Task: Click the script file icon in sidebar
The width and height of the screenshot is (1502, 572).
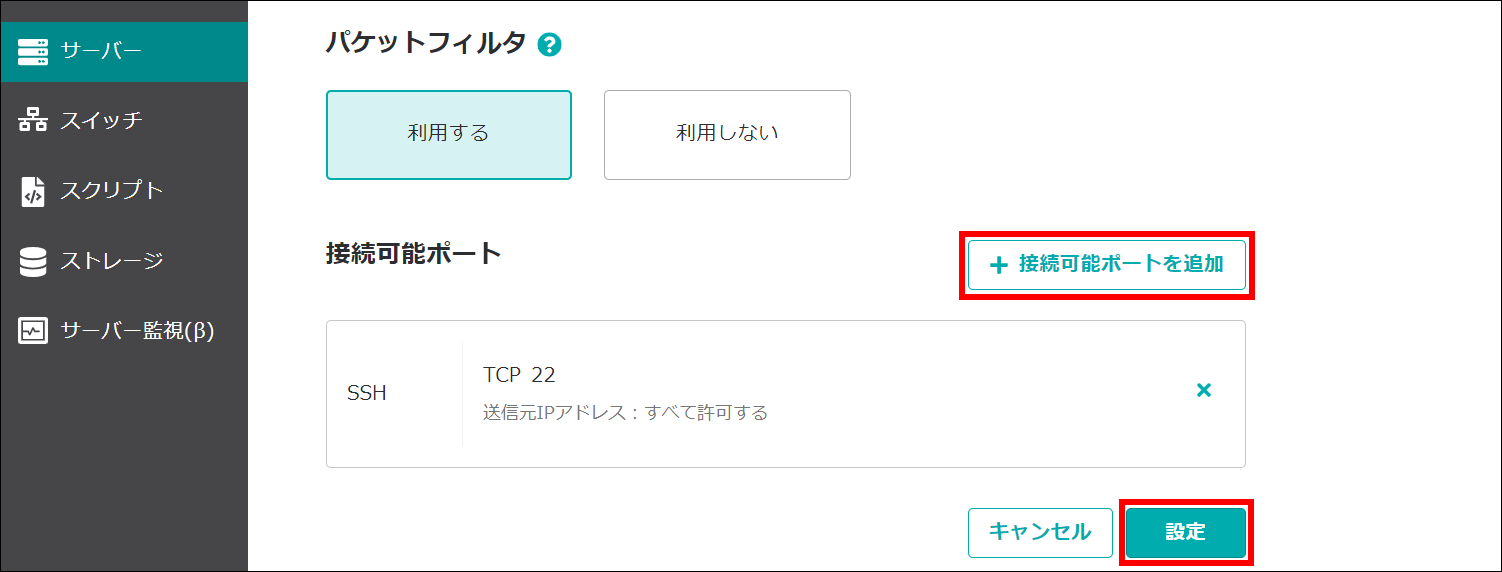Action: [33, 191]
